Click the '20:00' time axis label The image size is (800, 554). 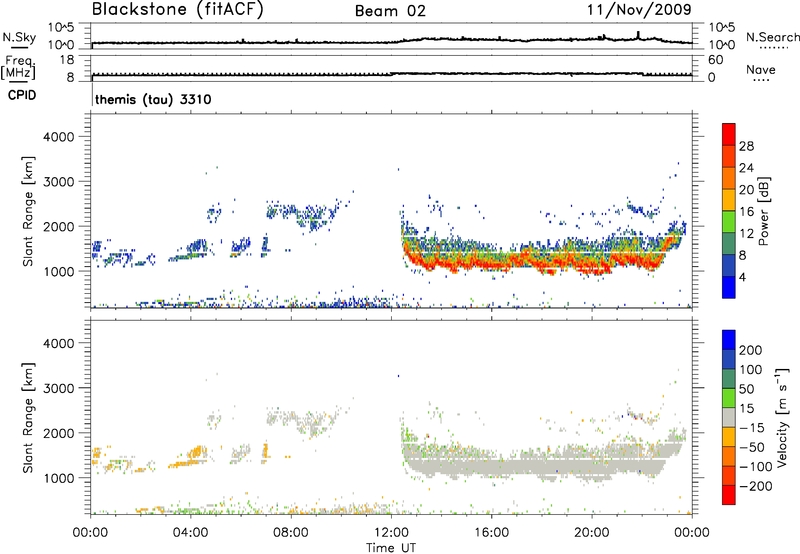pyautogui.click(x=591, y=532)
